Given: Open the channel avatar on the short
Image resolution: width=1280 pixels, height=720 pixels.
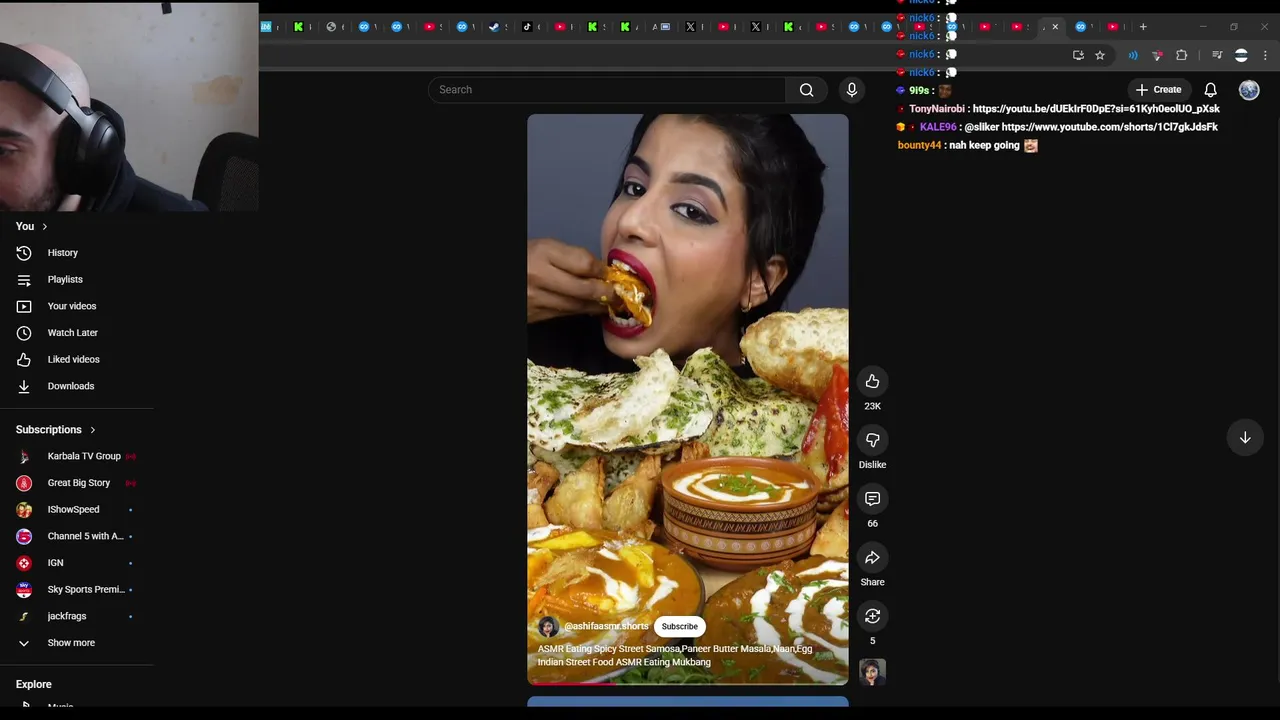Looking at the screenshot, I should point(548,627).
